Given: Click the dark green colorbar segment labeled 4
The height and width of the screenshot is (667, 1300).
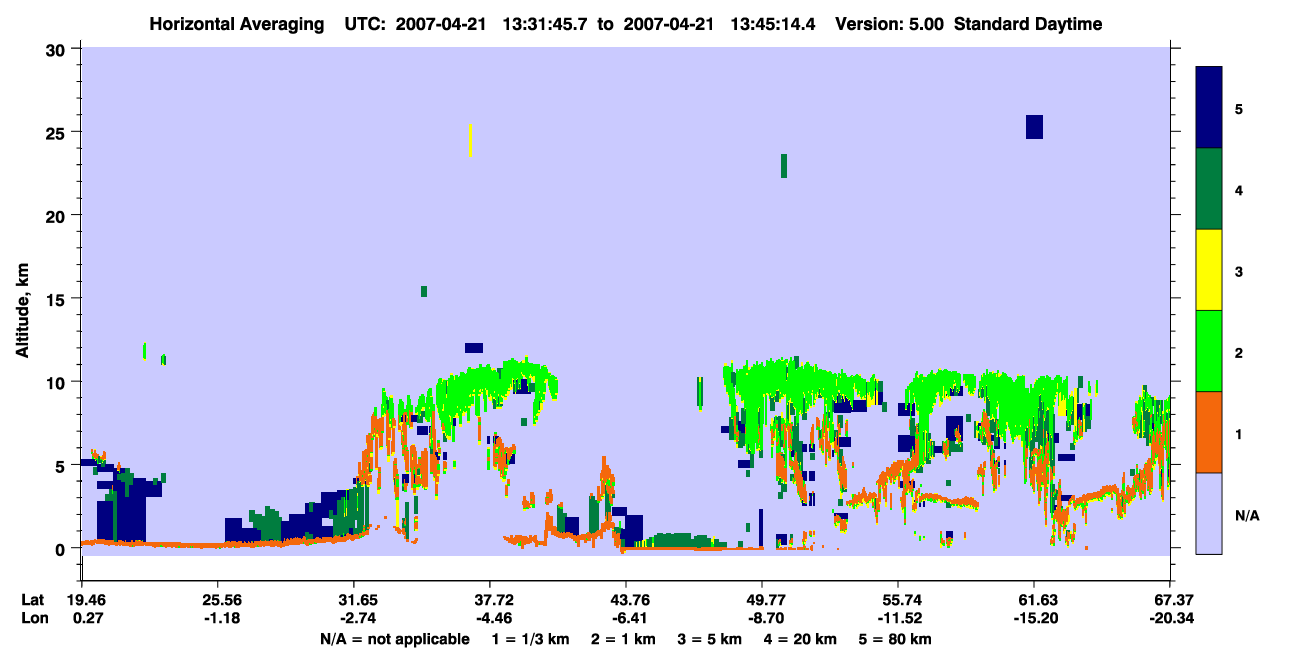Looking at the screenshot, I should click(1209, 189).
